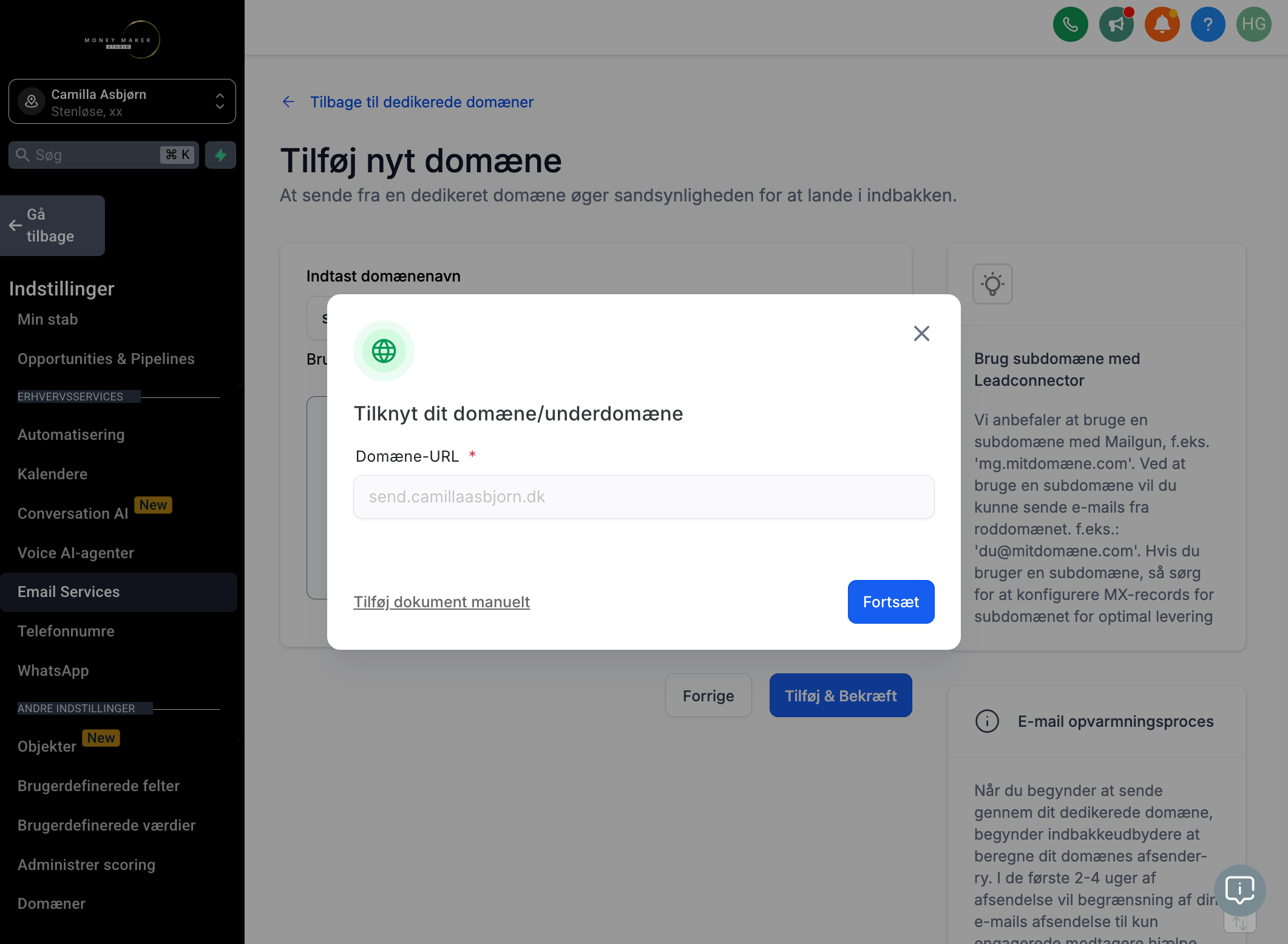Click the Fortsæt button
The height and width of the screenshot is (944, 1288).
click(890, 602)
